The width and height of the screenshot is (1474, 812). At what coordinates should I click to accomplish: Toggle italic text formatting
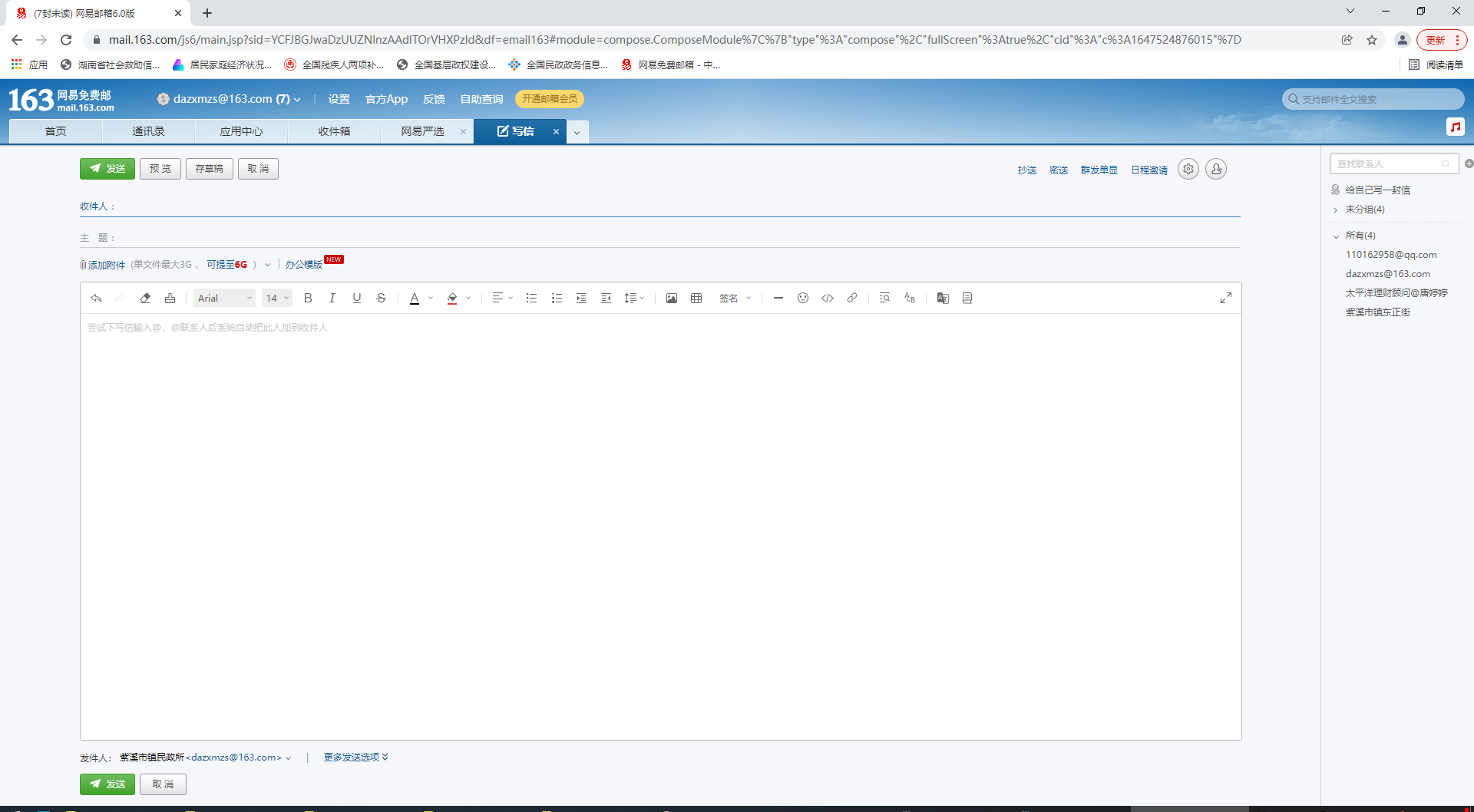point(332,299)
